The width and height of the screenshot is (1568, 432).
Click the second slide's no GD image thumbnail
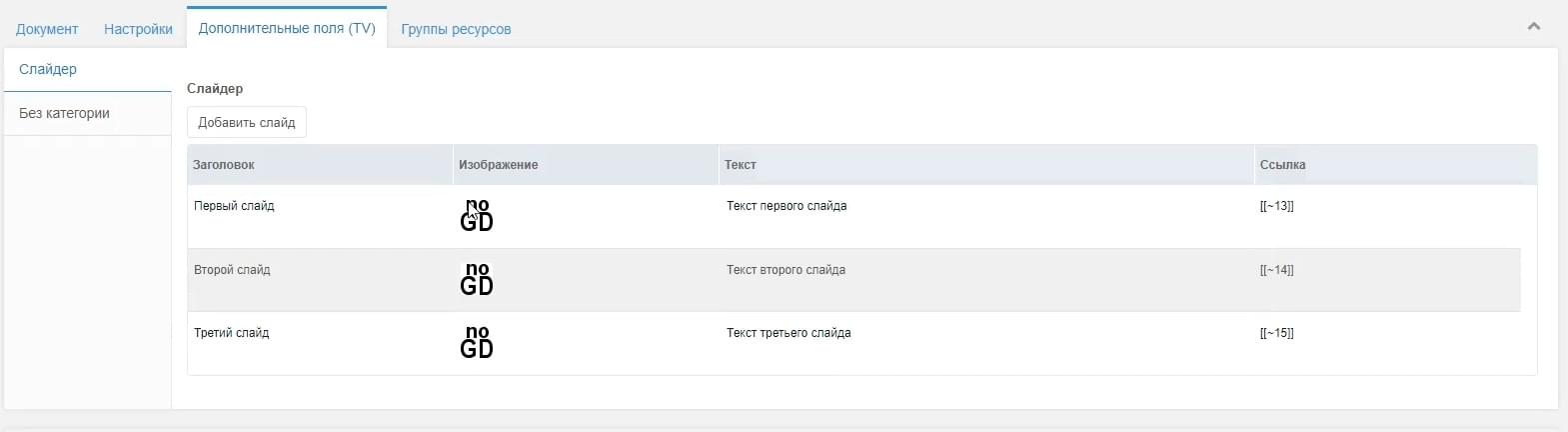[x=477, y=279]
